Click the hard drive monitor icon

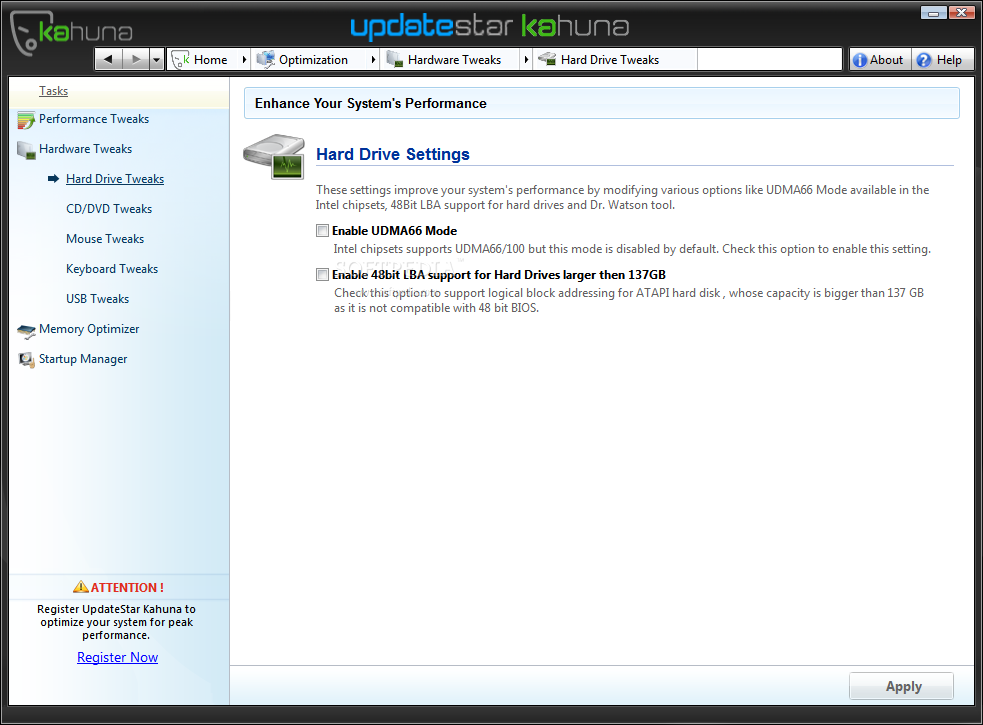point(275,156)
